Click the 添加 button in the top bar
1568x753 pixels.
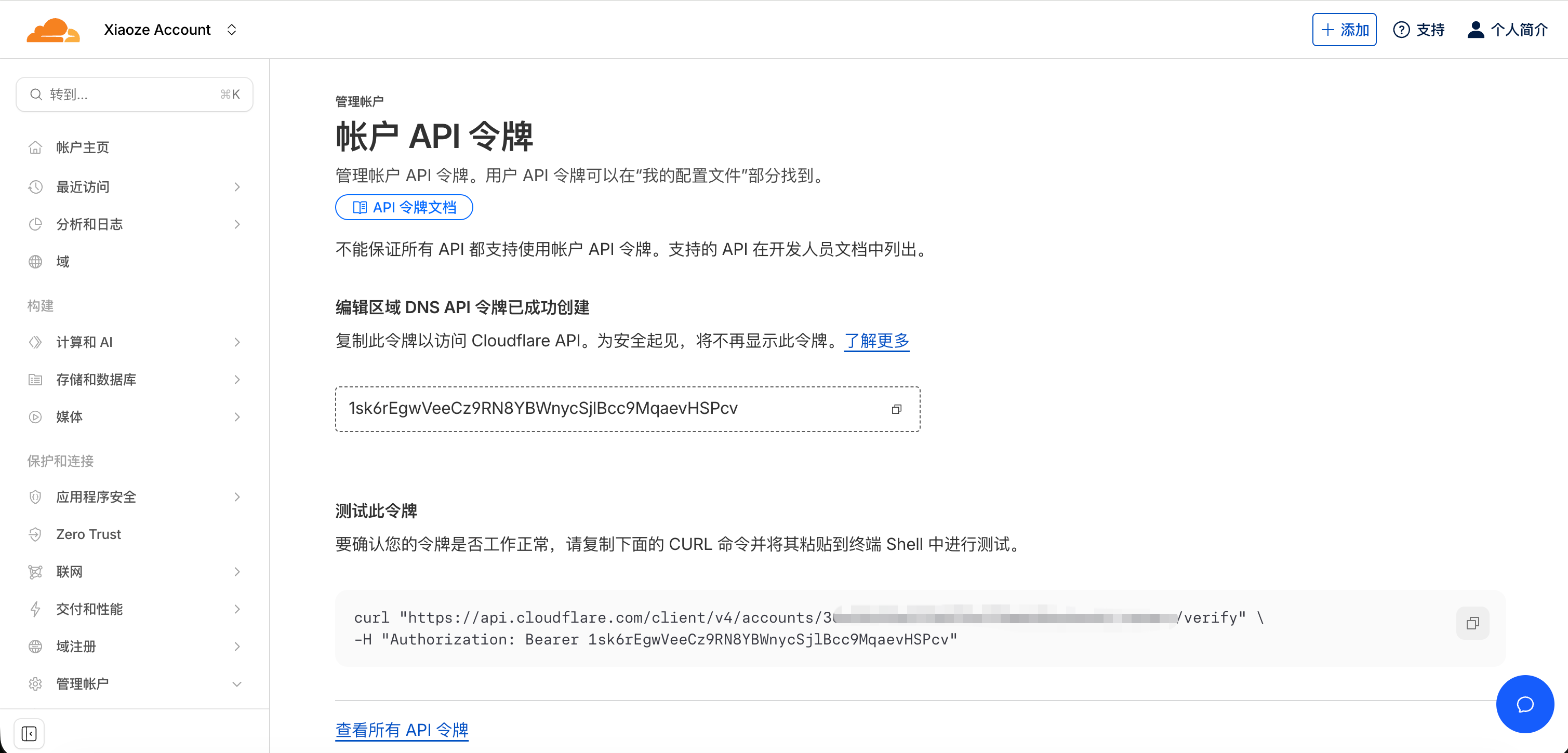pyautogui.click(x=1344, y=29)
